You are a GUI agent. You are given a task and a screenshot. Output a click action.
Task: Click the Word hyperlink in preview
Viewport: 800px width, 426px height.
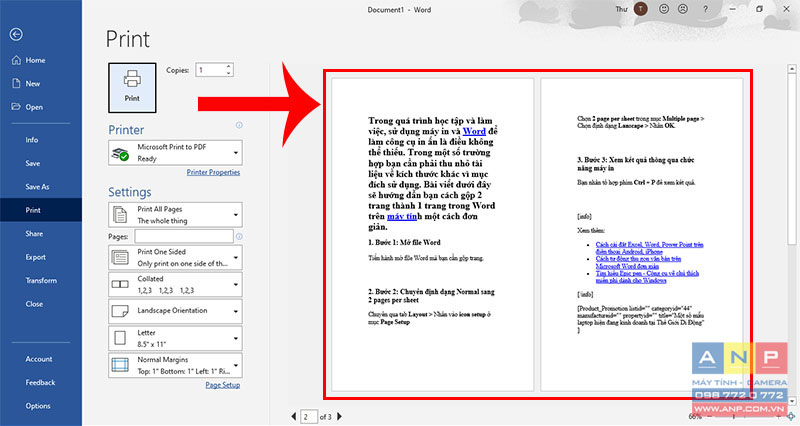pyautogui.click(x=474, y=131)
